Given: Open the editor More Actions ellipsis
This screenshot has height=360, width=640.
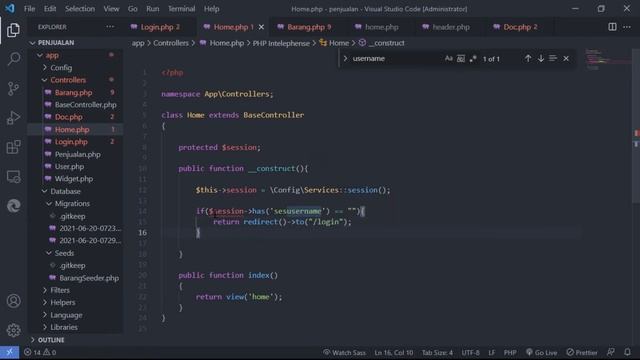Looking at the screenshot, I should [x=627, y=27].
